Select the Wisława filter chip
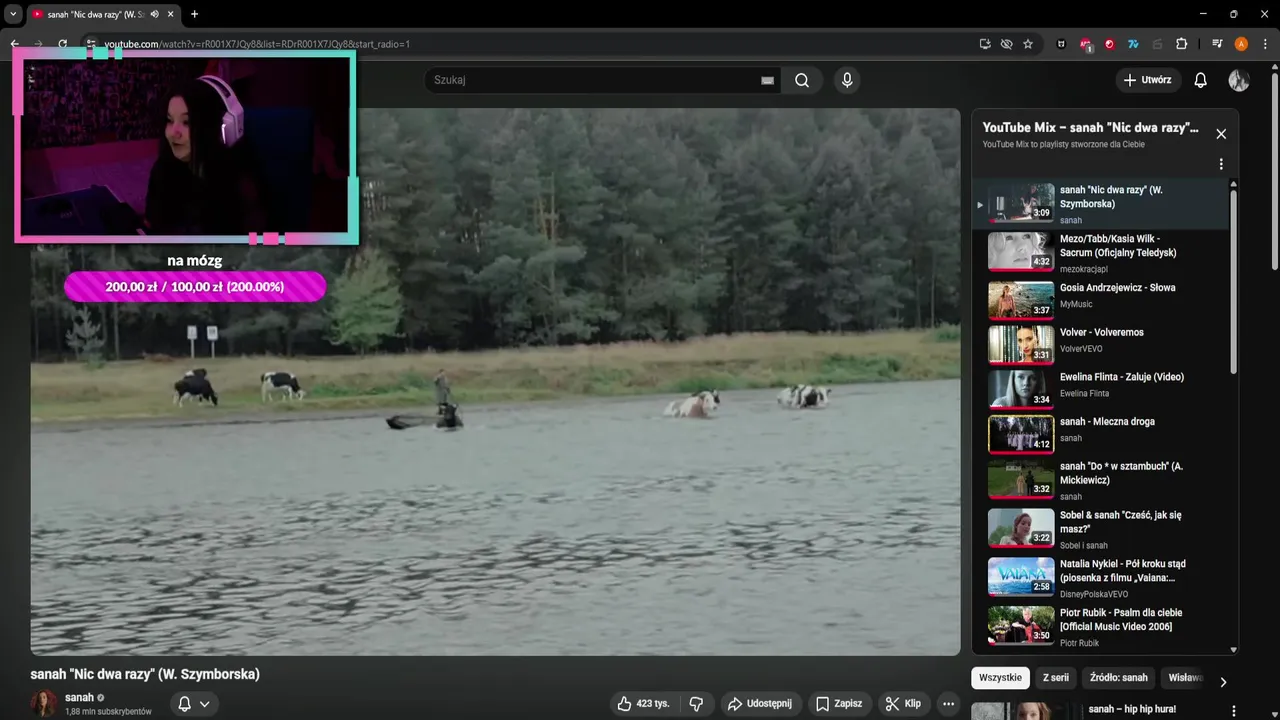Screen dimensions: 1280x720 click(1185, 677)
